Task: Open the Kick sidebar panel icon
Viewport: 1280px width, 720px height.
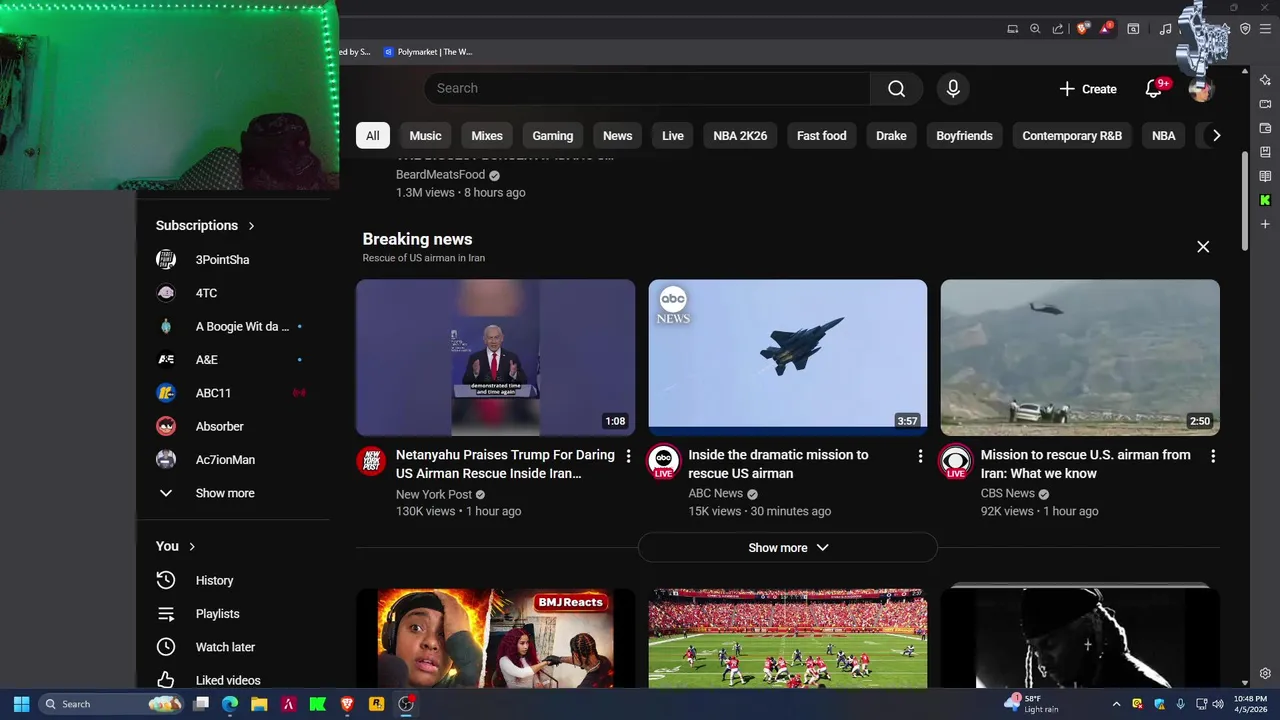Action: pos(1265,200)
